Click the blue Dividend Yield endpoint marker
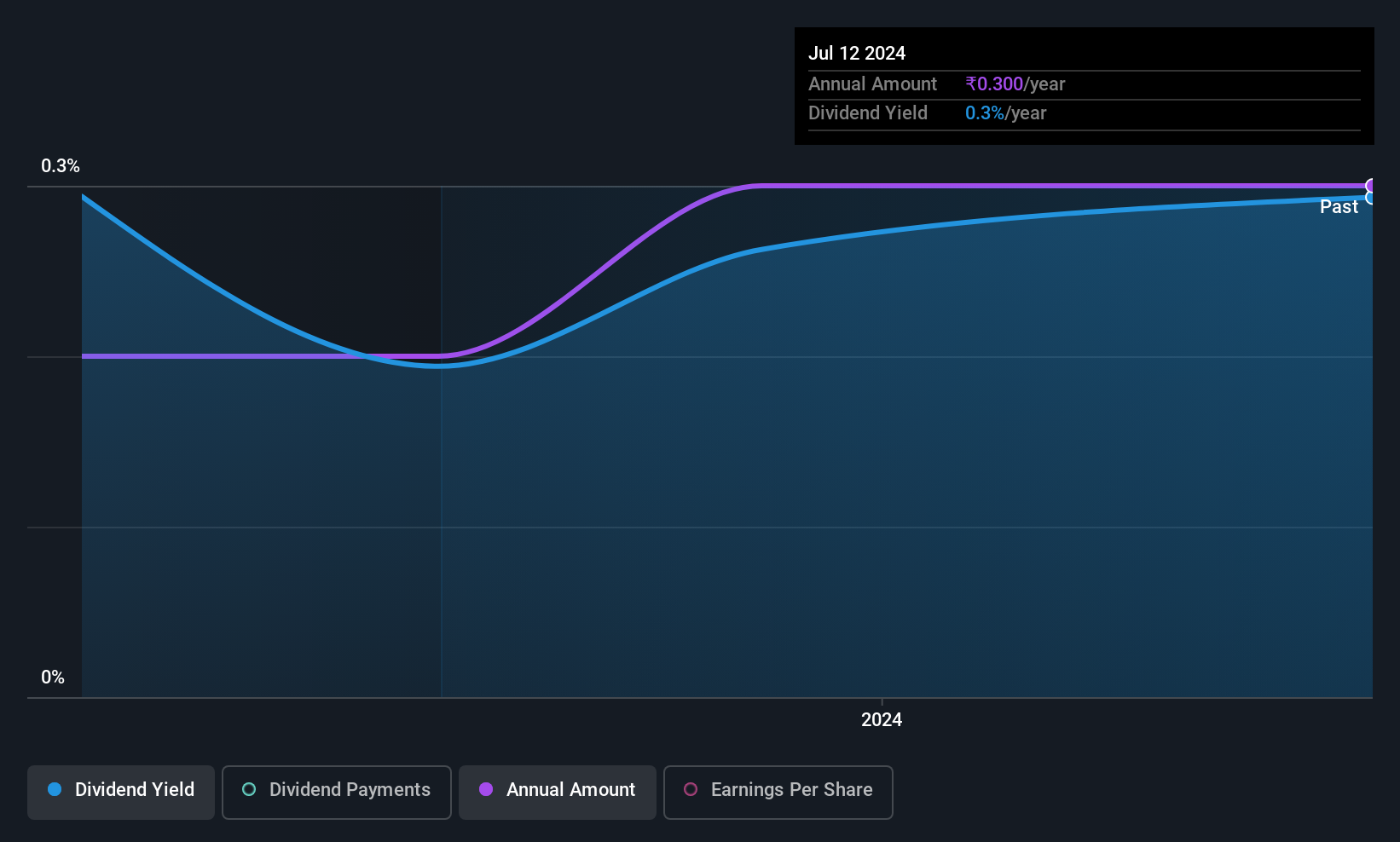Viewport: 1400px width, 842px height. [x=1370, y=198]
